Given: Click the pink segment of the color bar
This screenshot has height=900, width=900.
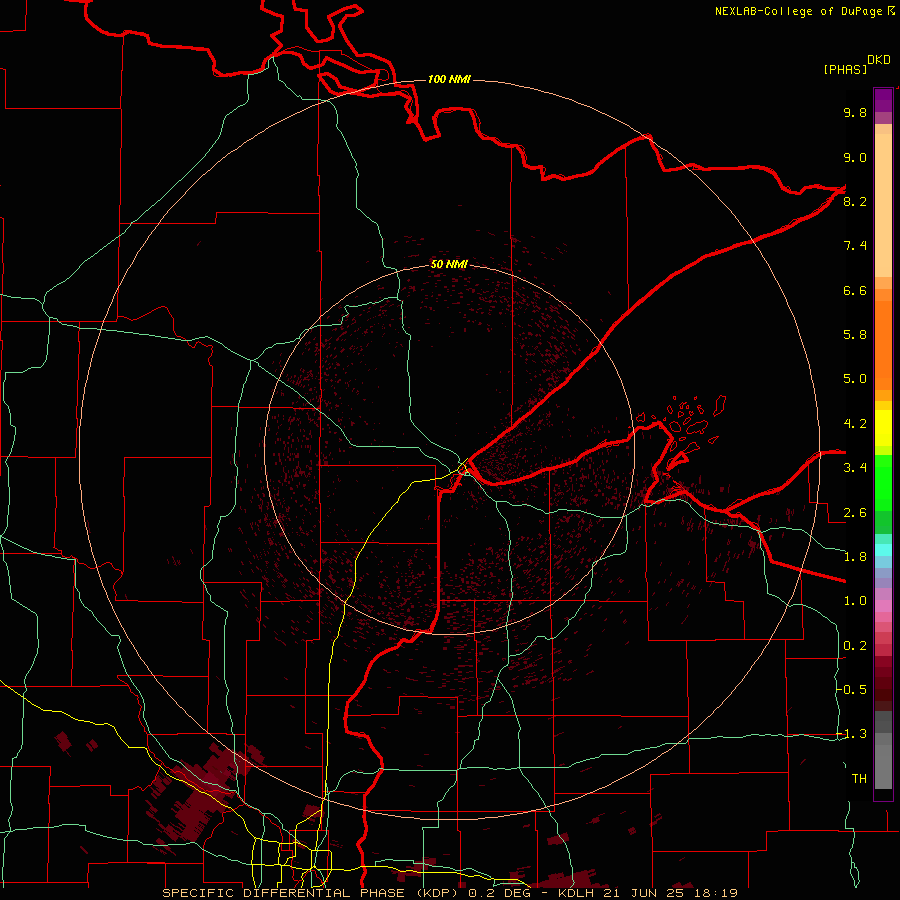Looking at the screenshot, I should click(x=883, y=606).
